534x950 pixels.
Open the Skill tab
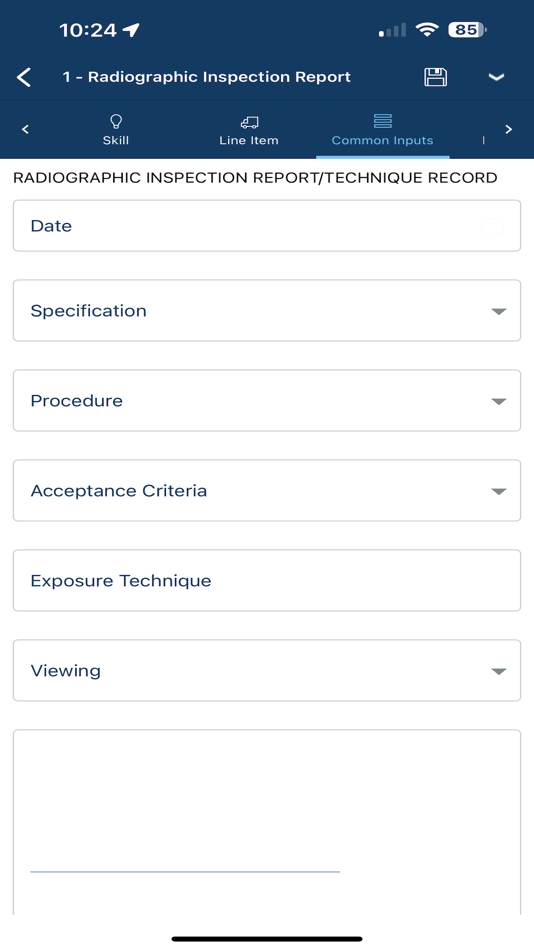(115, 129)
